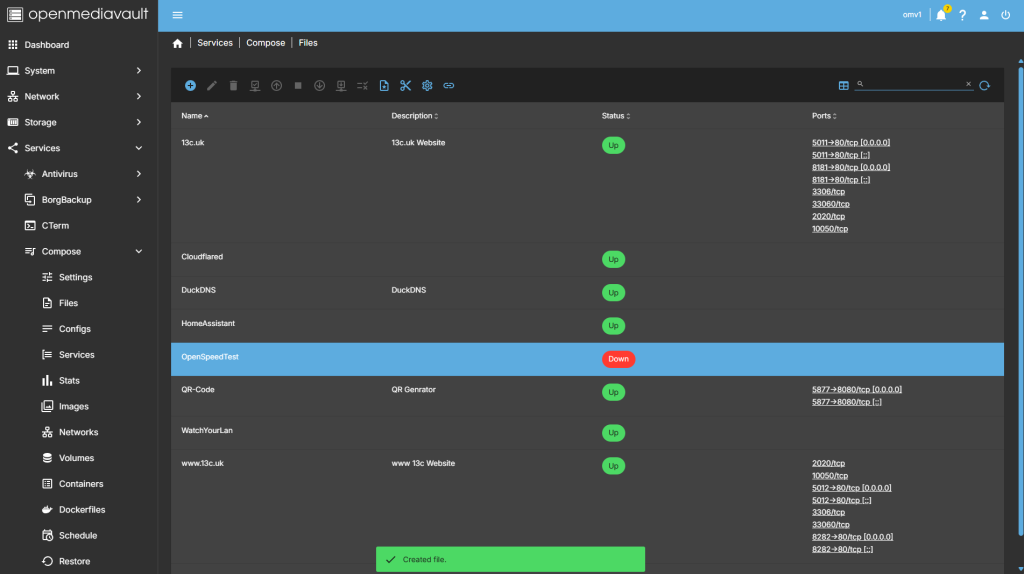This screenshot has width=1024, height=574.
Task: Click the Down status badge of OpenSpeedTest
Action: coord(618,359)
